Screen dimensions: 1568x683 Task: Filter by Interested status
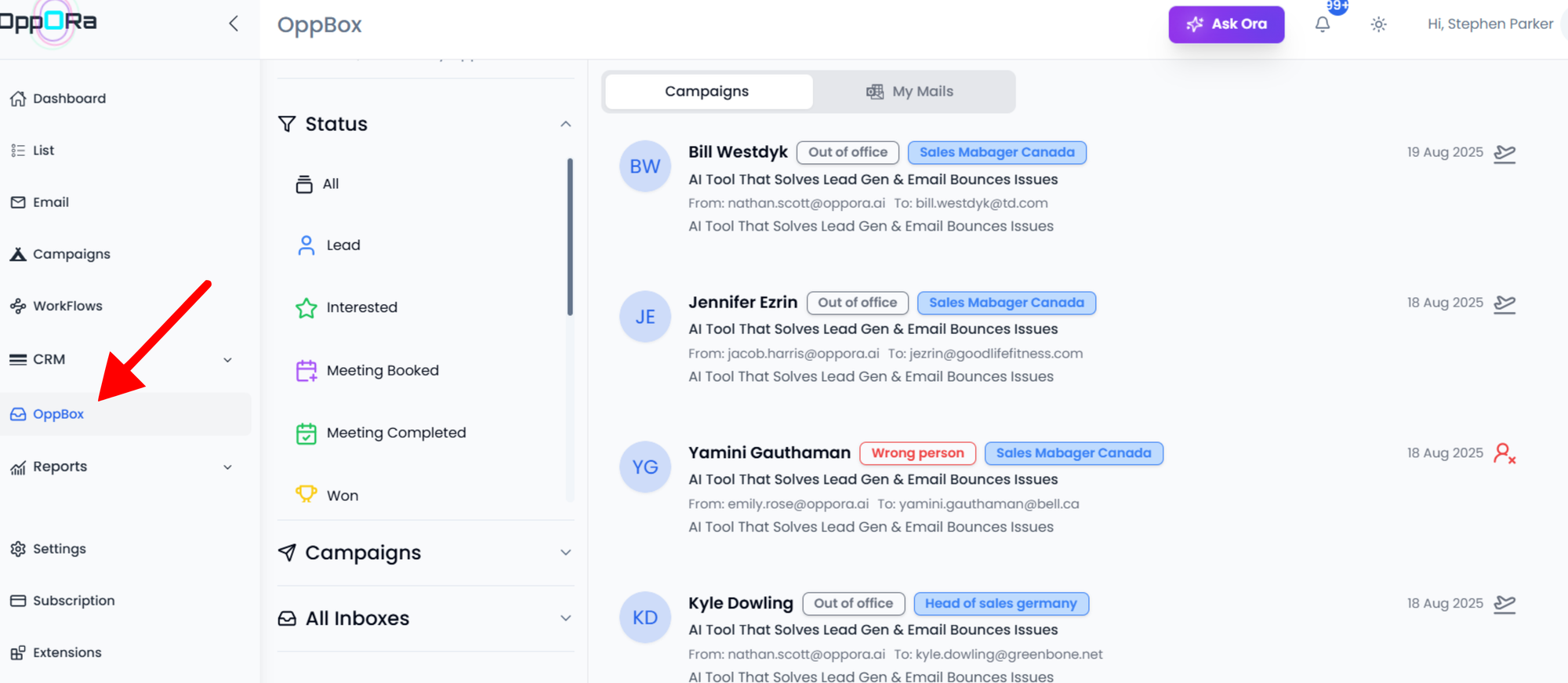click(x=361, y=307)
